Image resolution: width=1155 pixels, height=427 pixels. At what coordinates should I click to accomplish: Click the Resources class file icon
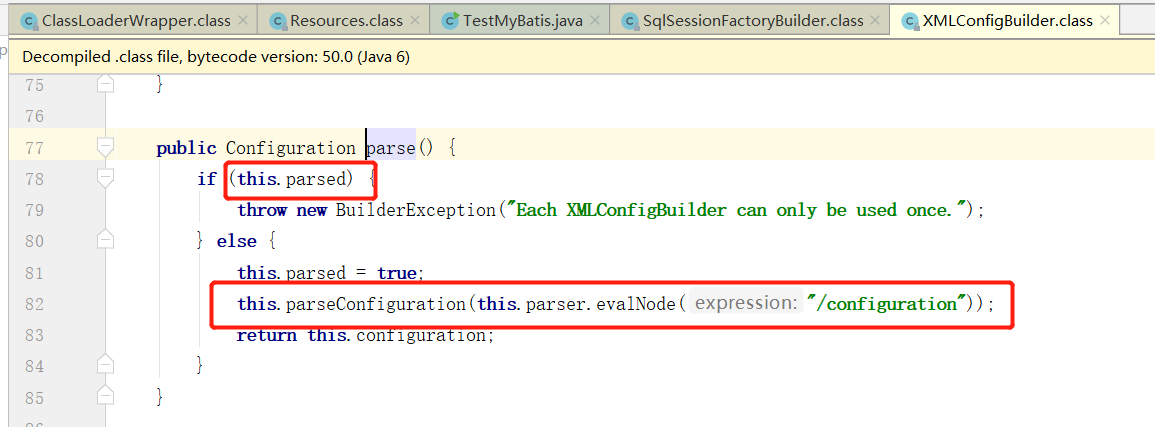[x=278, y=21]
